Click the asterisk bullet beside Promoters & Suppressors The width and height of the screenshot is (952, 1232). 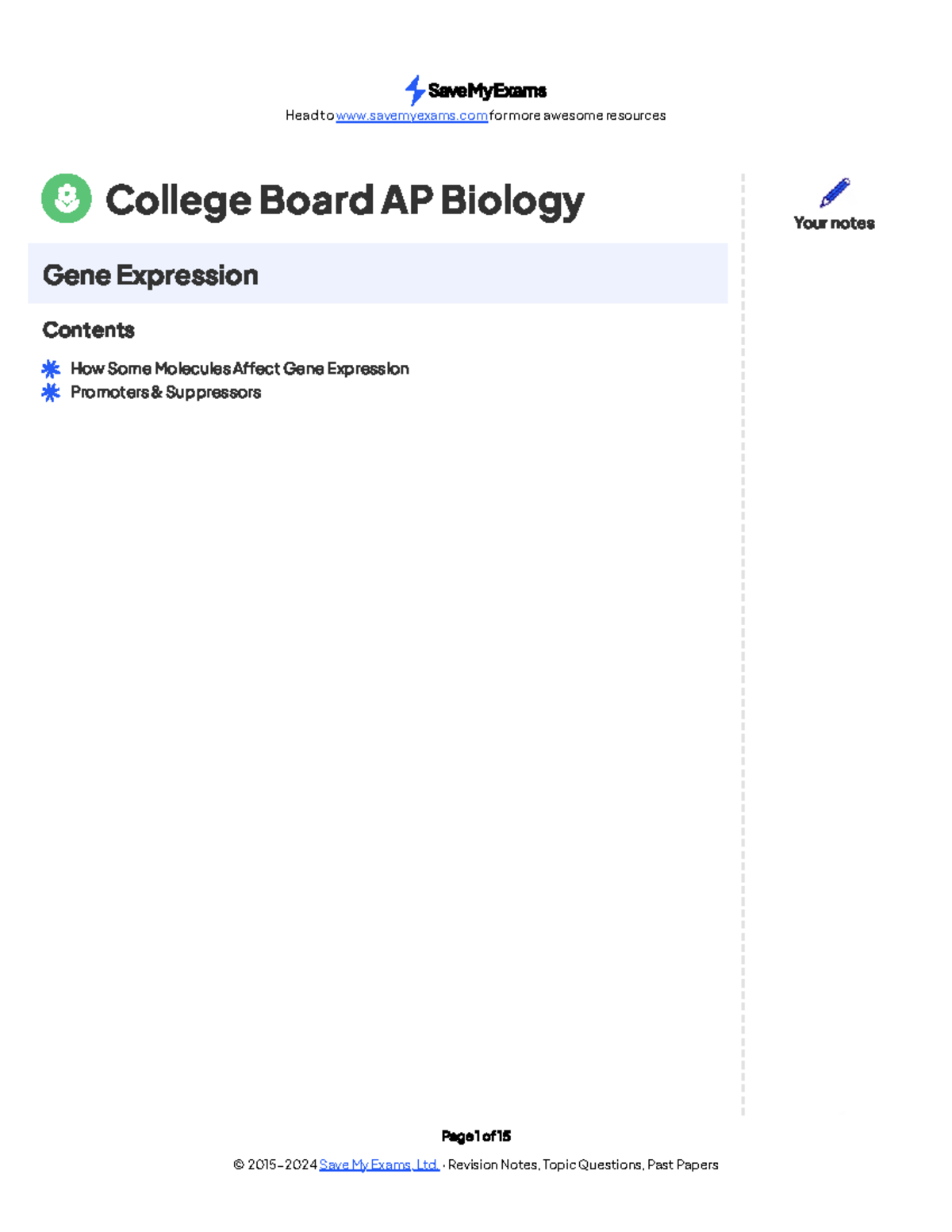[51, 393]
